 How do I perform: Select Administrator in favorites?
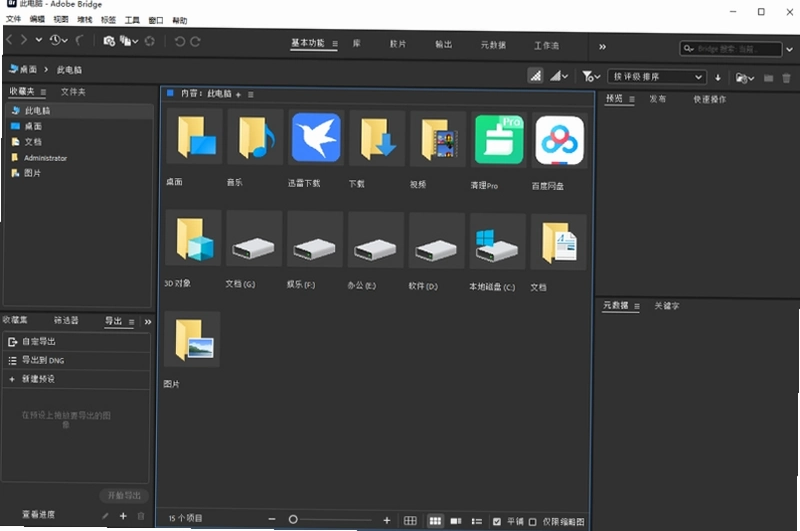(80, 158)
